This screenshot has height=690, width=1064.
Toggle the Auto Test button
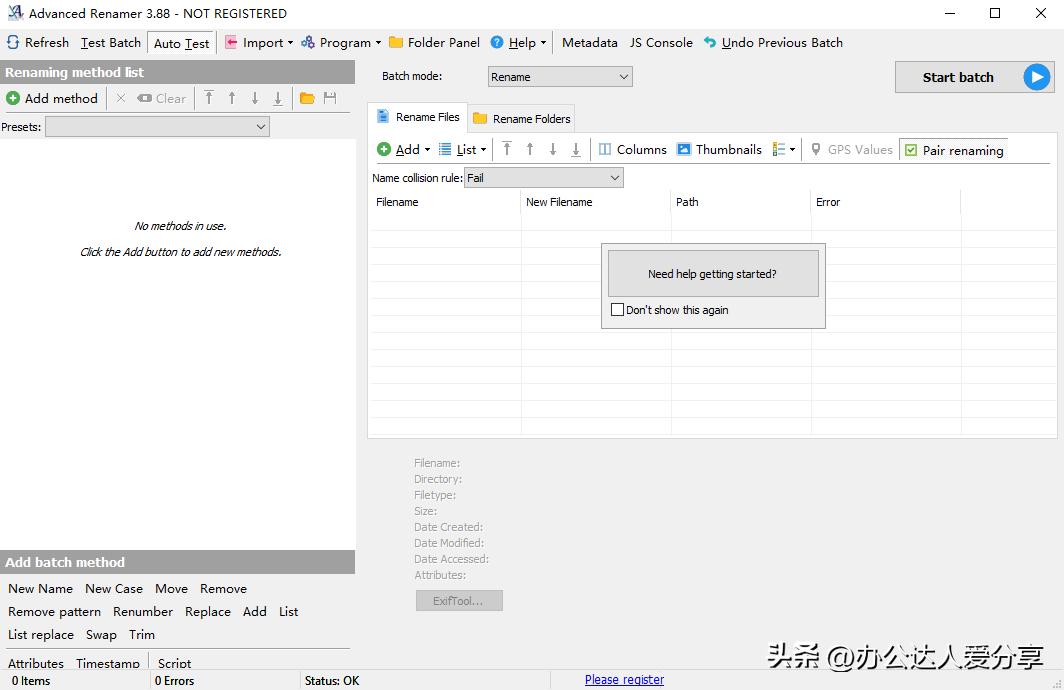(181, 43)
